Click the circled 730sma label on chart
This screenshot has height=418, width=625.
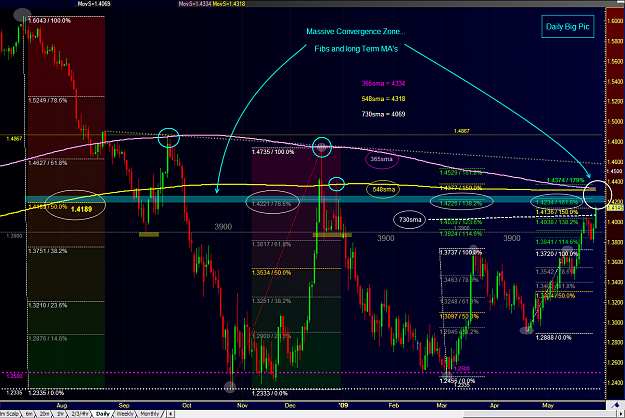pyautogui.click(x=410, y=220)
